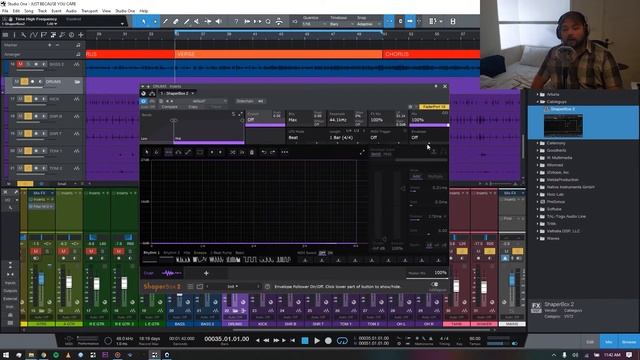Toggle the ShaperBox plugin power button
Image resolution: width=640 pixels, height=360 pixels.
pyautogui.click(x=143, y=101)
